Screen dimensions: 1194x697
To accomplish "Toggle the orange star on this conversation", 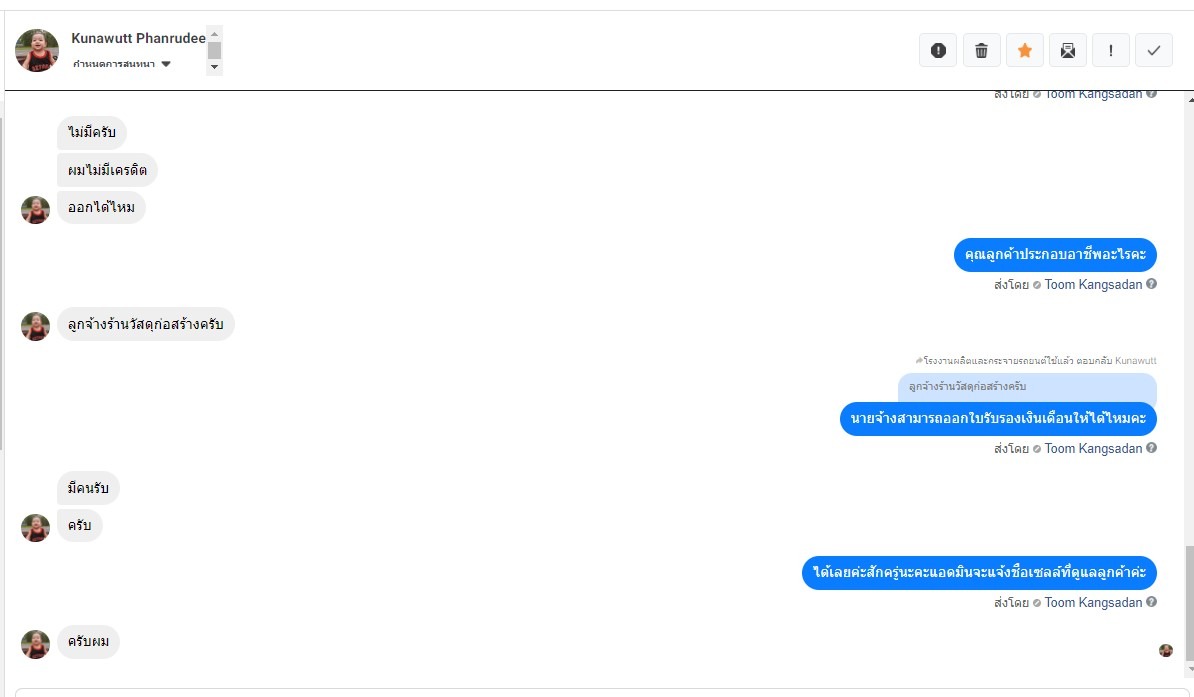I will [x=1025, y=50].
